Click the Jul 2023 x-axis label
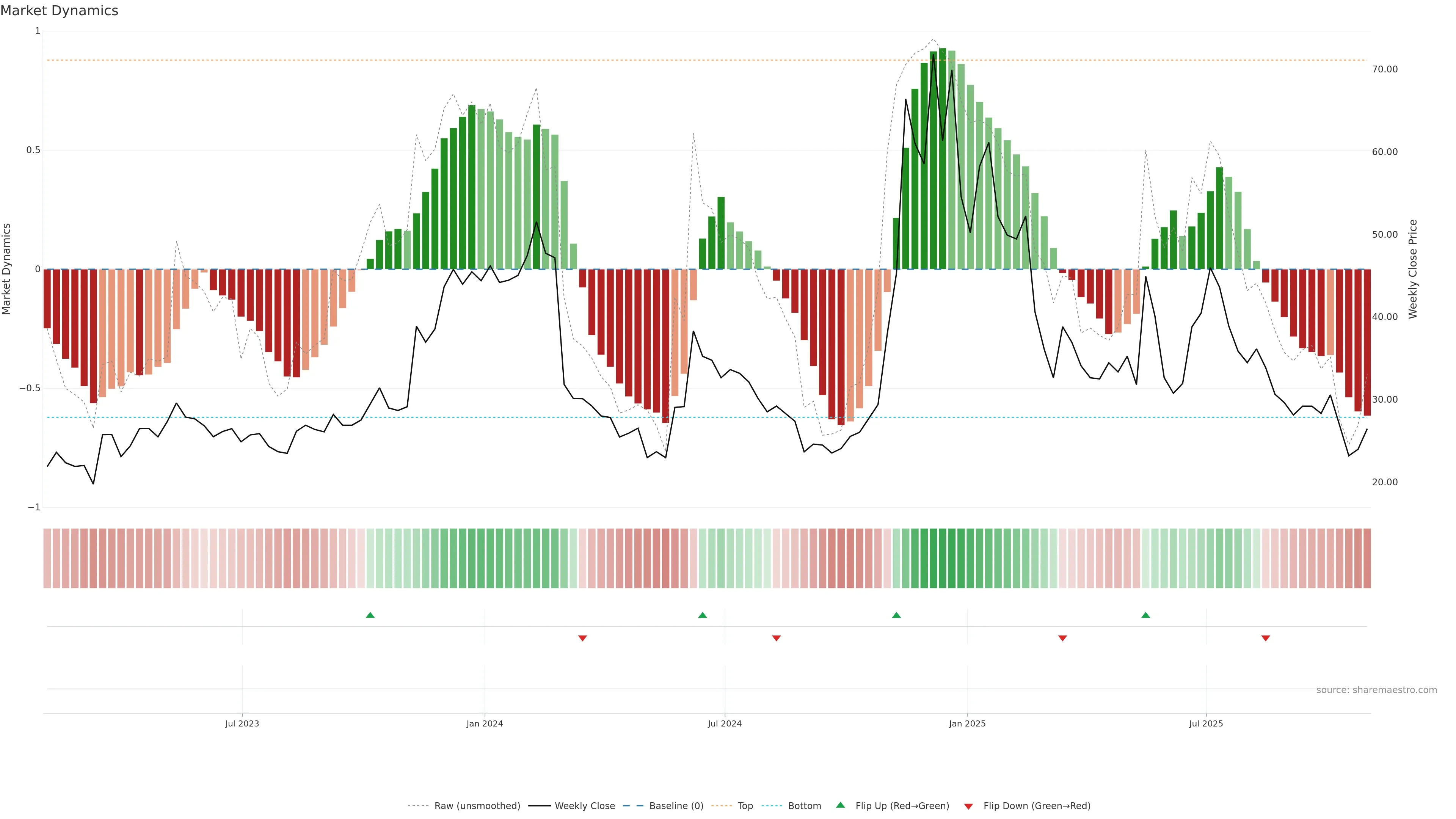1456x819 pixels. (x=242, y=723)
